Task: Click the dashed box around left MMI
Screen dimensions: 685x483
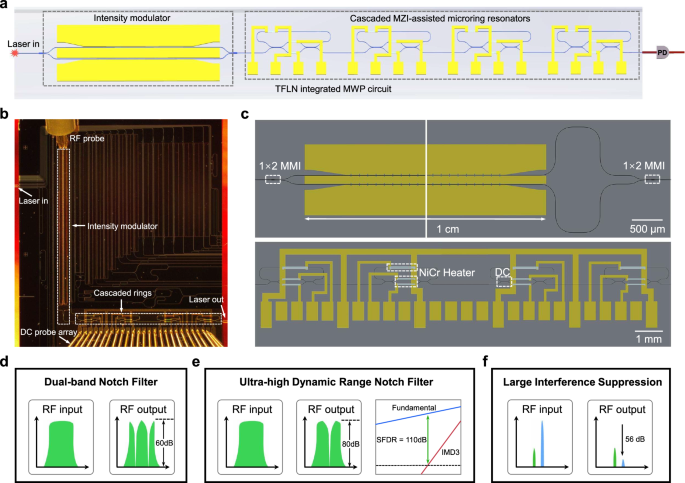Action: point(273,179)
